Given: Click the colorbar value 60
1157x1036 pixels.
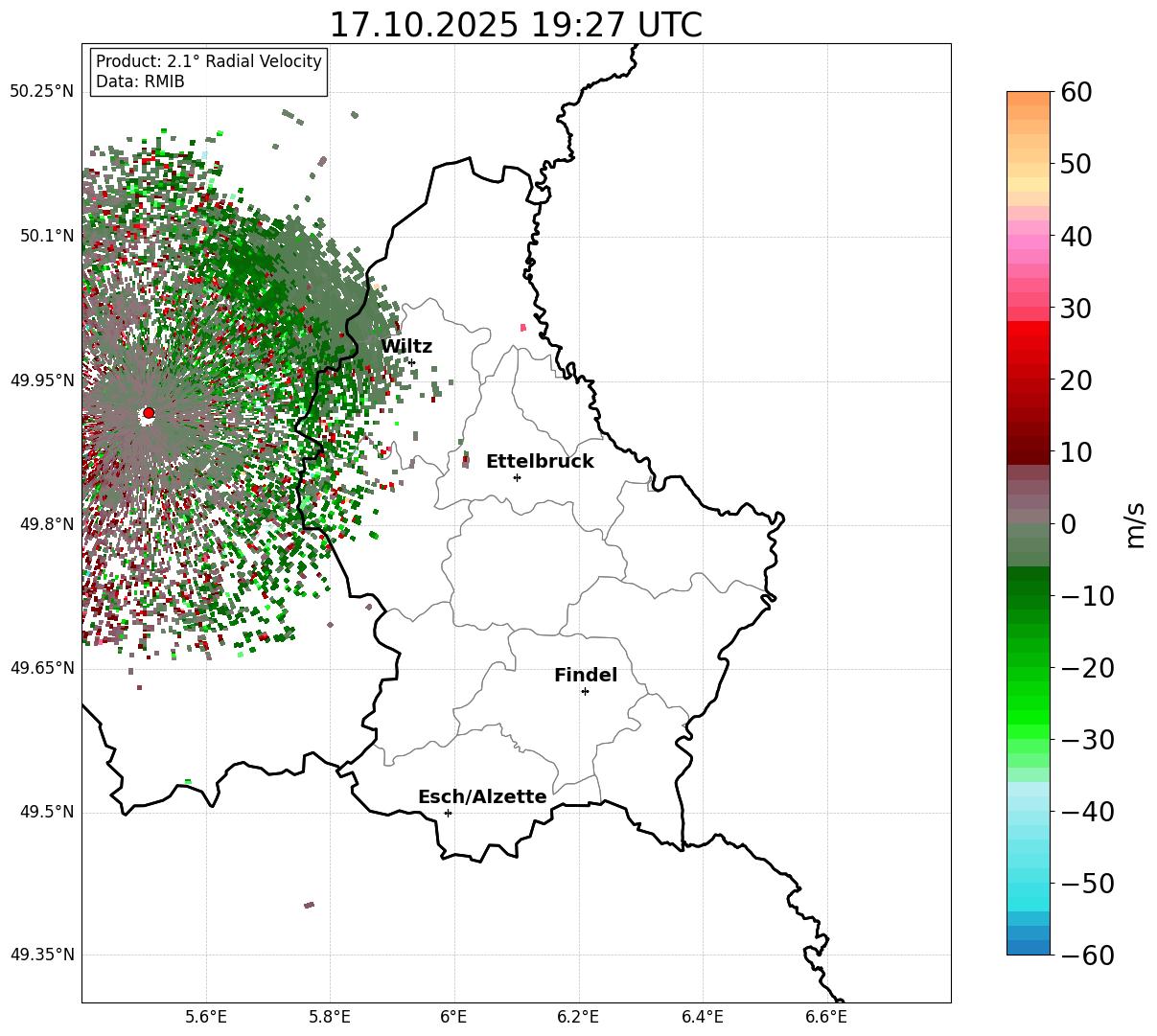Looking at the screenshot, I should (x=1076, y=92).
